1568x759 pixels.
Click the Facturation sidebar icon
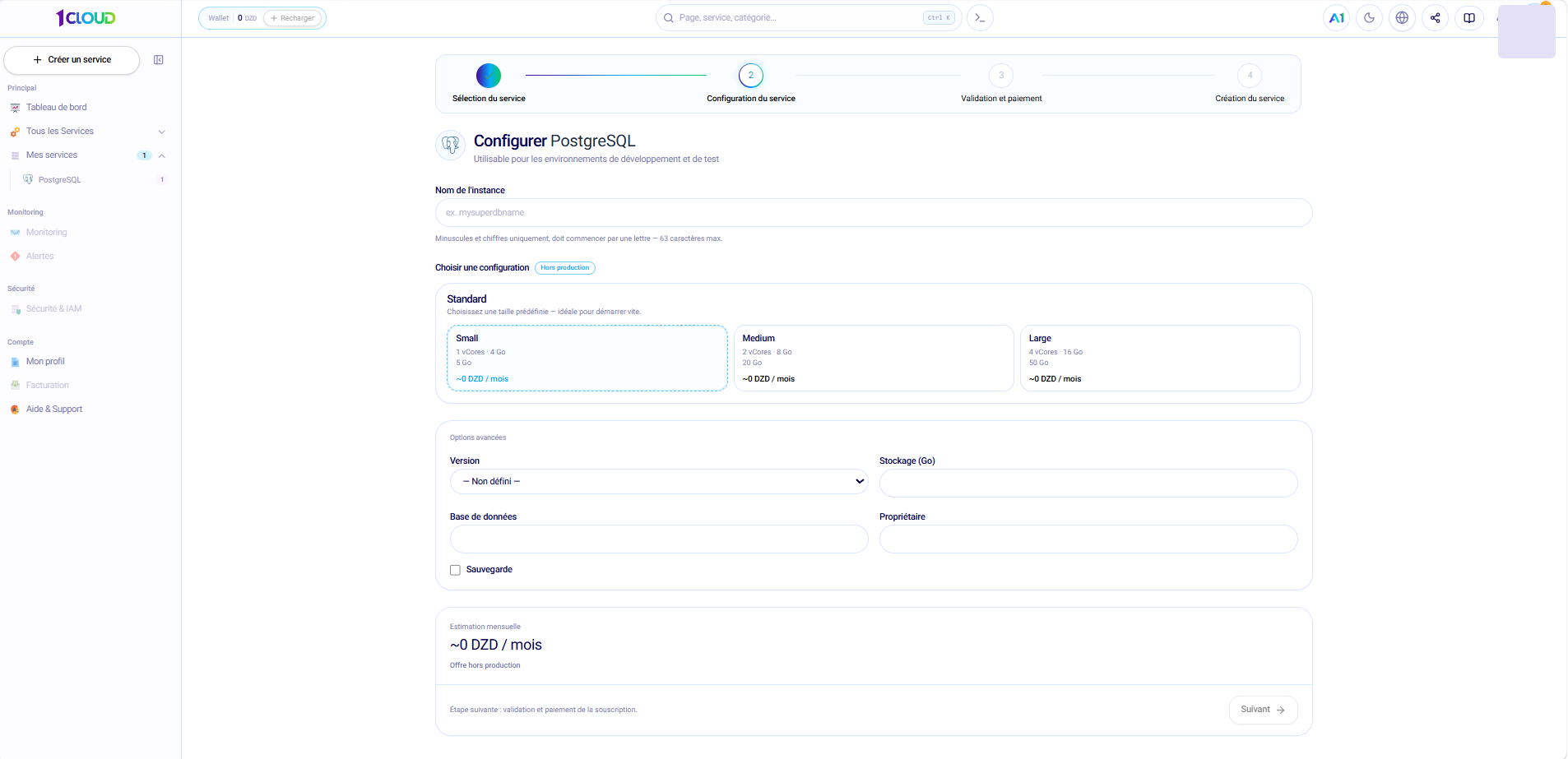[x=15, y=386]
